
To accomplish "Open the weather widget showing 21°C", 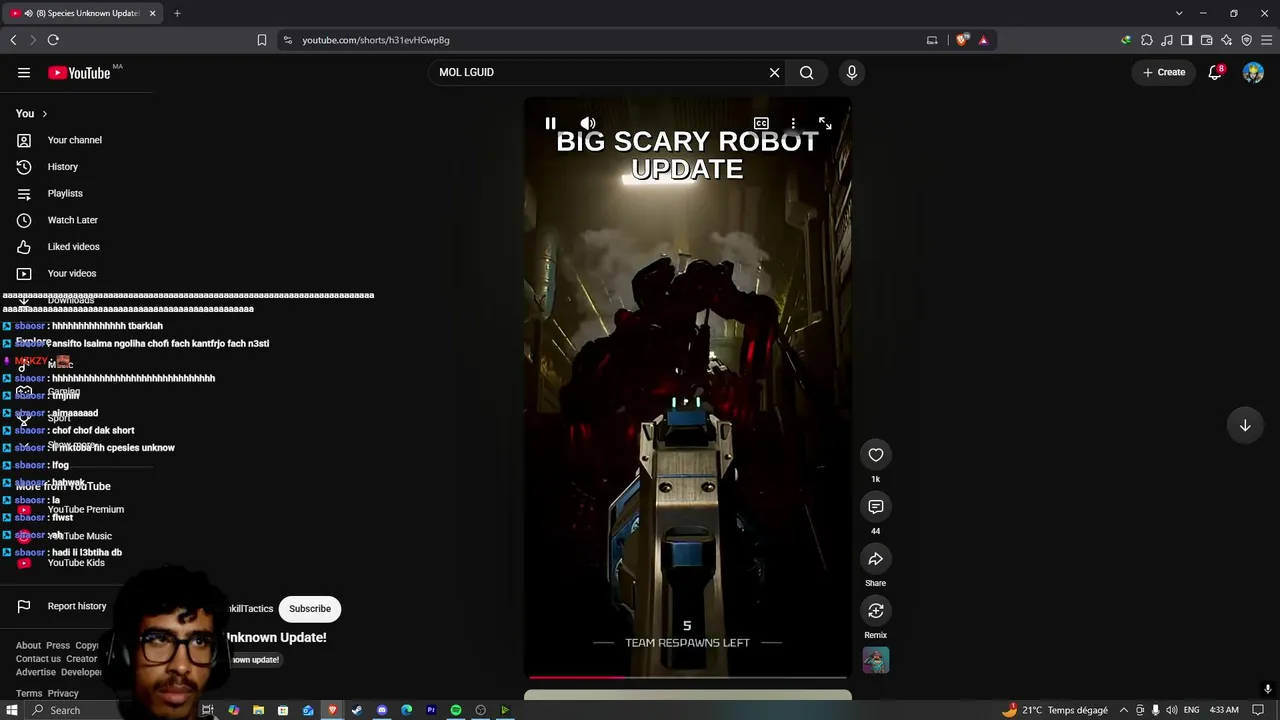I will tap(1054, 710).
